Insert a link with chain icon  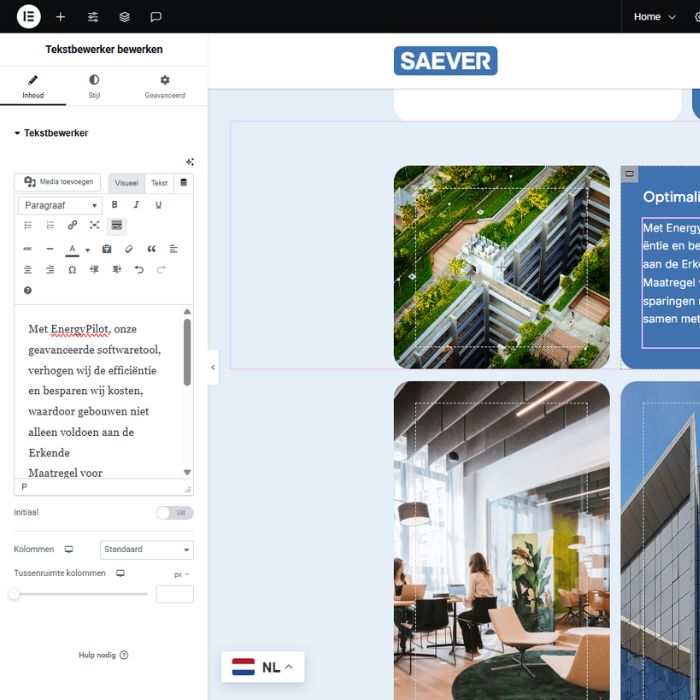72,226
